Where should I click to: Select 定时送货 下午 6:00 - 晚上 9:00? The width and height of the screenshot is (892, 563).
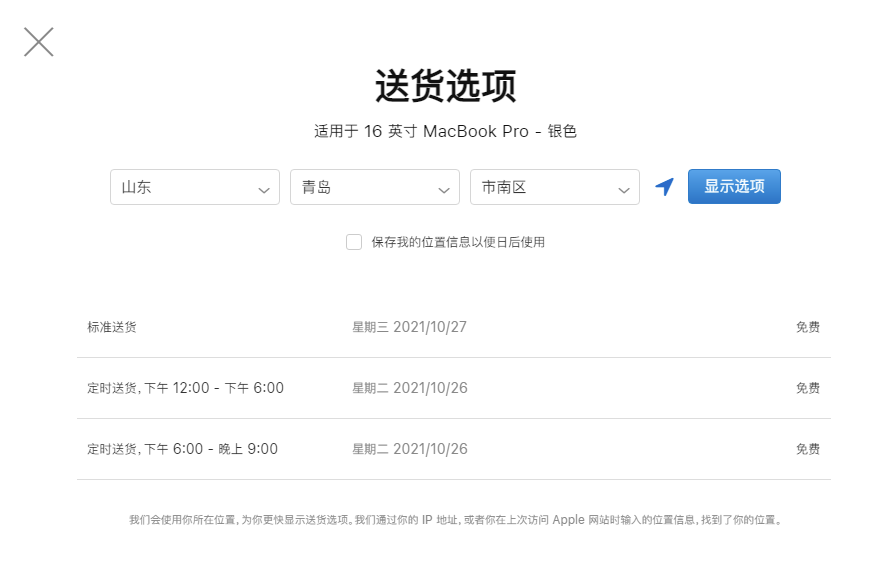[182, 449]
